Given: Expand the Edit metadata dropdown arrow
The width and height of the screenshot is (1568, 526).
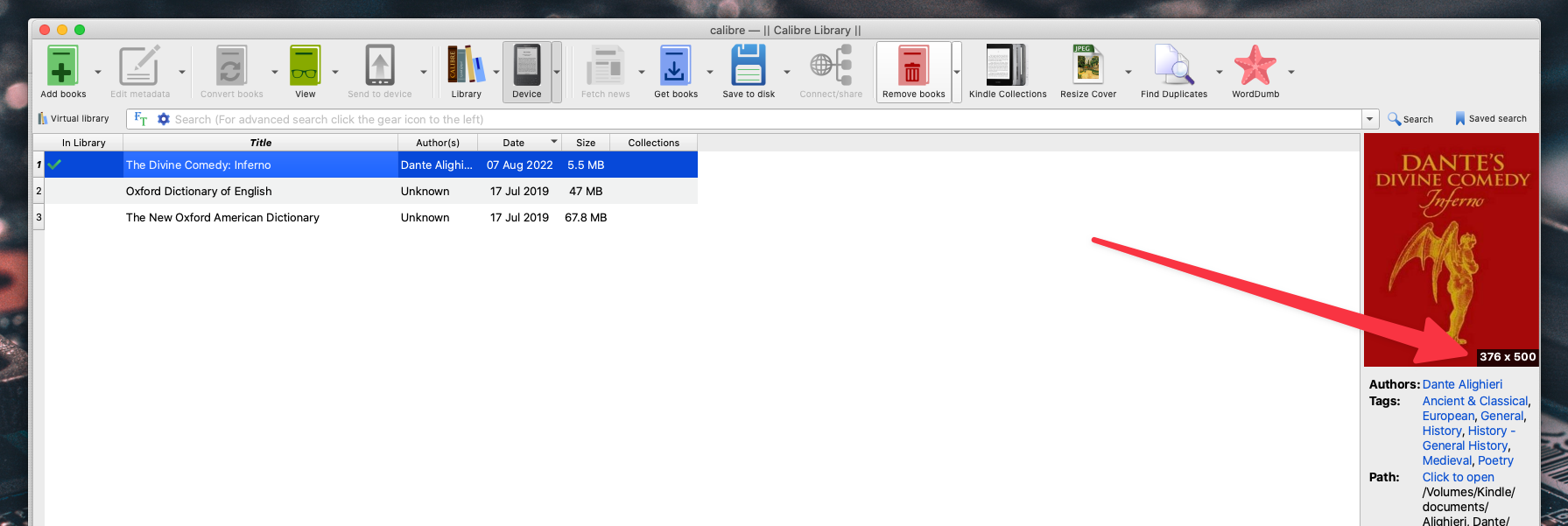Looking at the screenshot, I should tap(182, 73).
